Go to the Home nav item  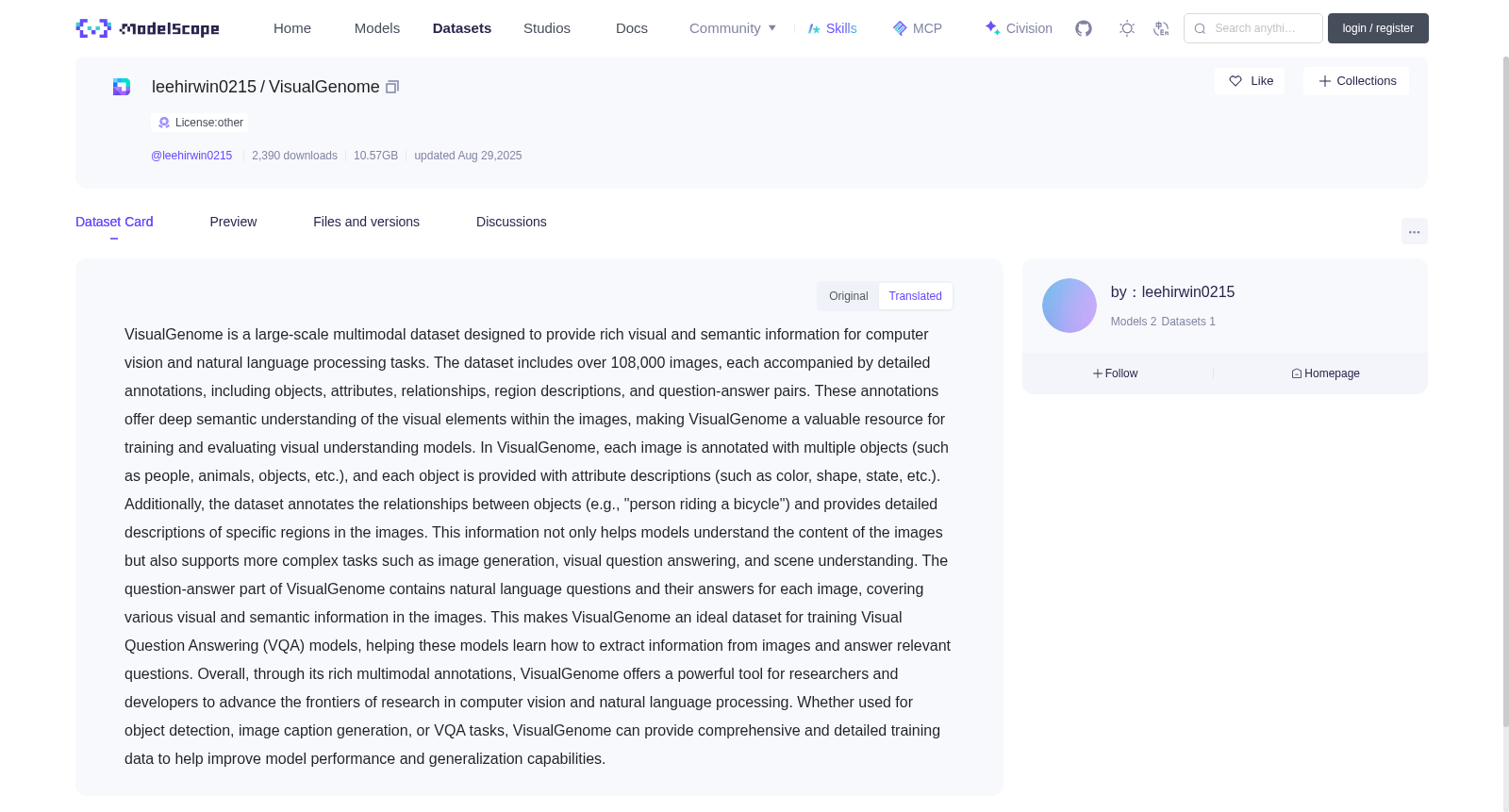tap(292, 28)
